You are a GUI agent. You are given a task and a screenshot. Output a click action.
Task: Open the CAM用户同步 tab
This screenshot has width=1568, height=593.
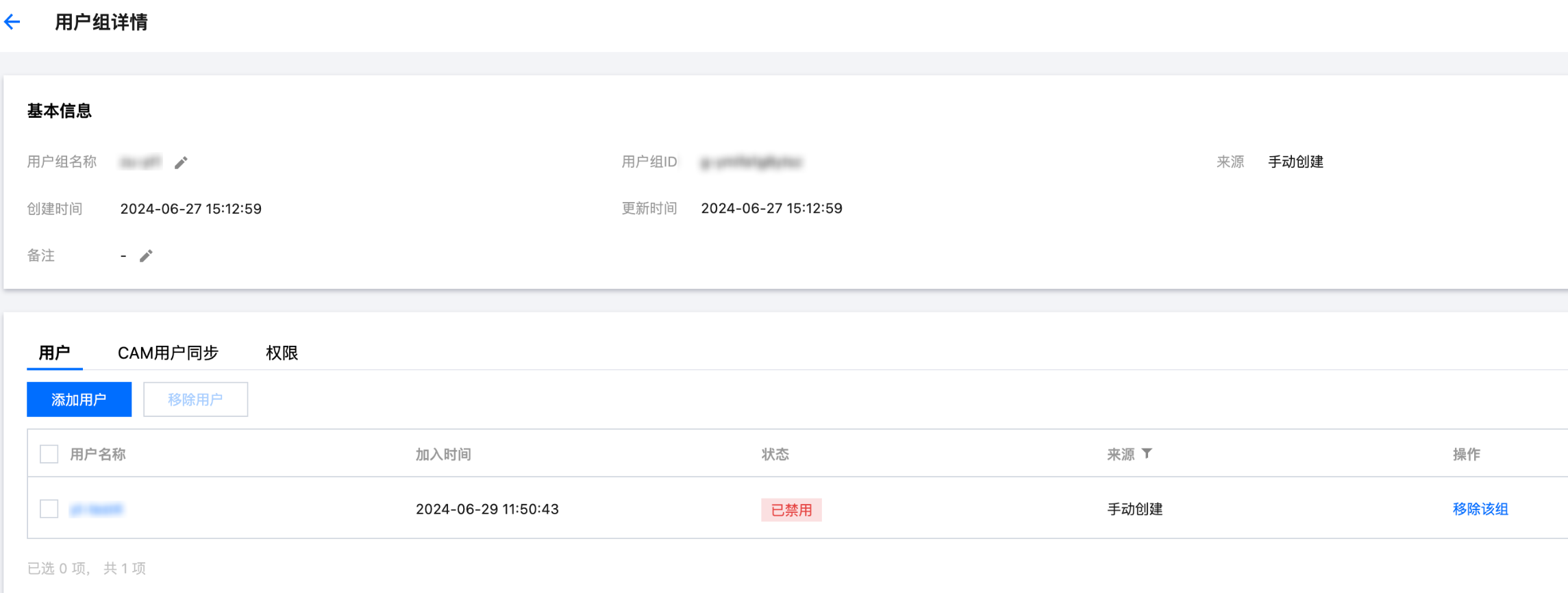pyautogui.click(x=168, y=353)
